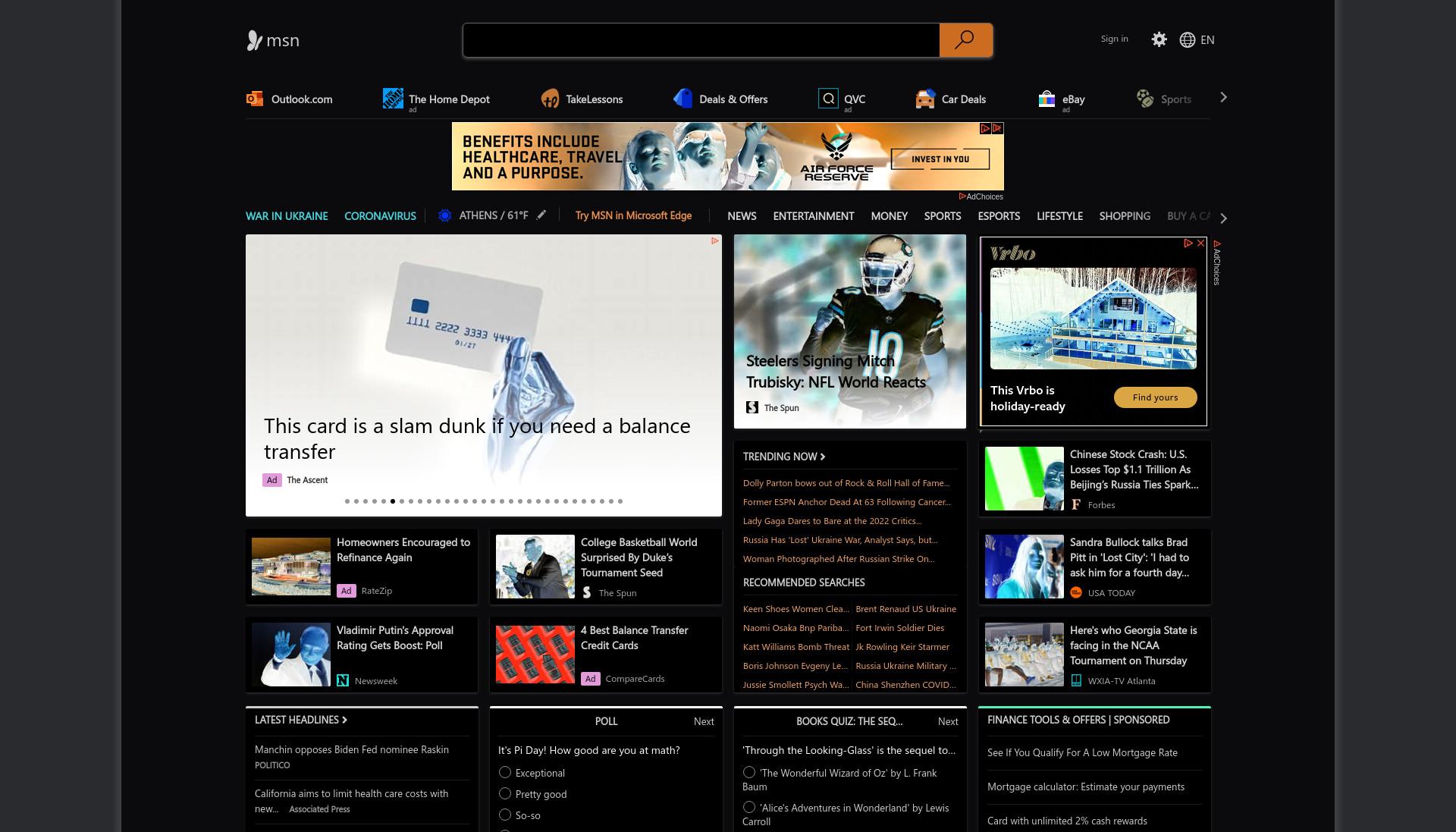Screen dimensions: 1456x832
Task: Click the MSN butterfly logo
Action: [x=255, y=40]
